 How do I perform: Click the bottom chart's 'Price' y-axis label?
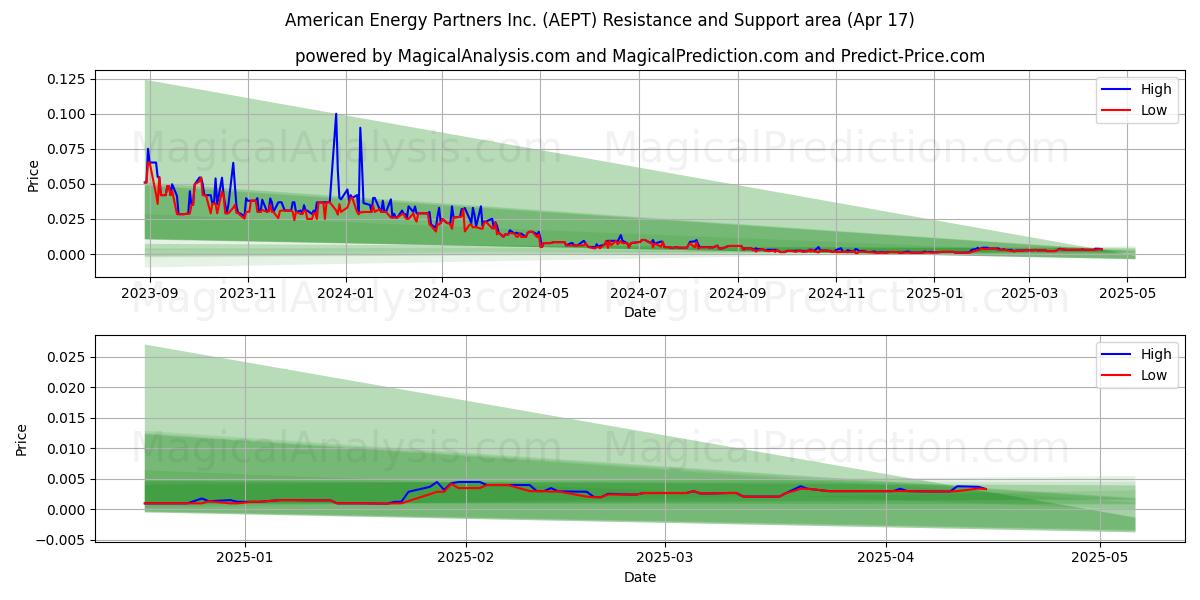click(22, 440)
